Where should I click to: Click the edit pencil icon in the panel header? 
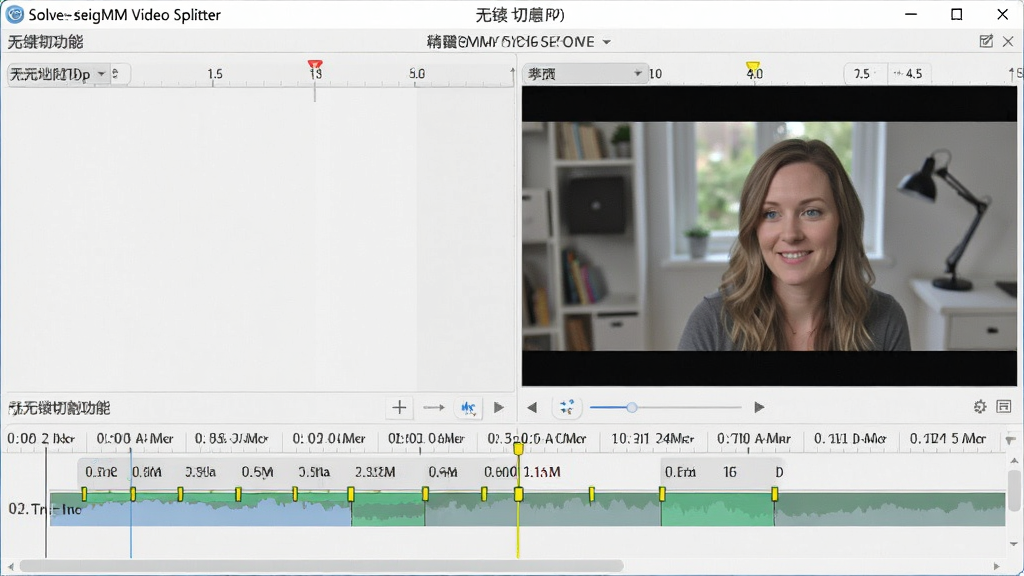pyautogui.click(x=986, y=42)
